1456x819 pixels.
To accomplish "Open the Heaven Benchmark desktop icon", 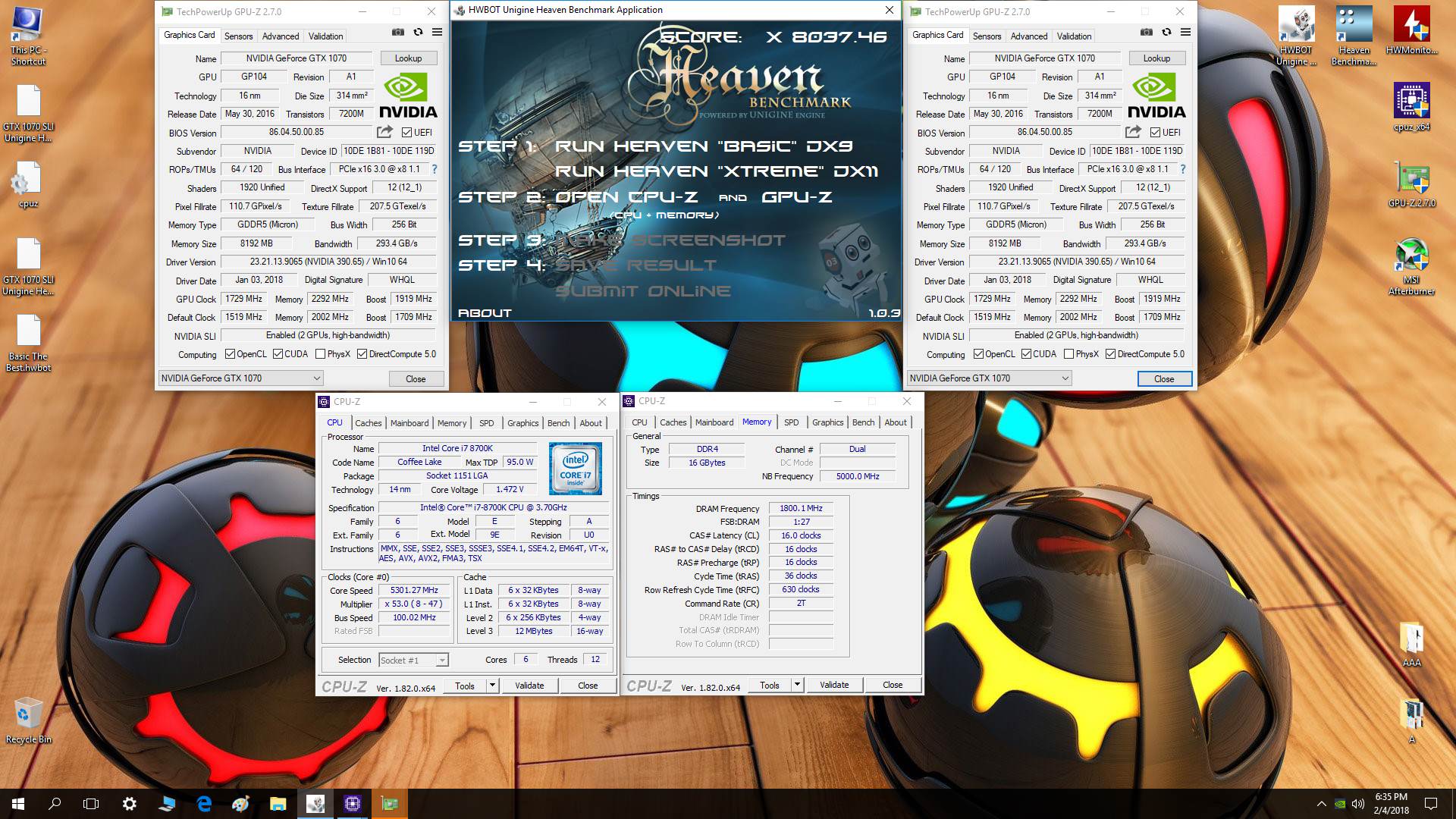I will coord(1354,36).
